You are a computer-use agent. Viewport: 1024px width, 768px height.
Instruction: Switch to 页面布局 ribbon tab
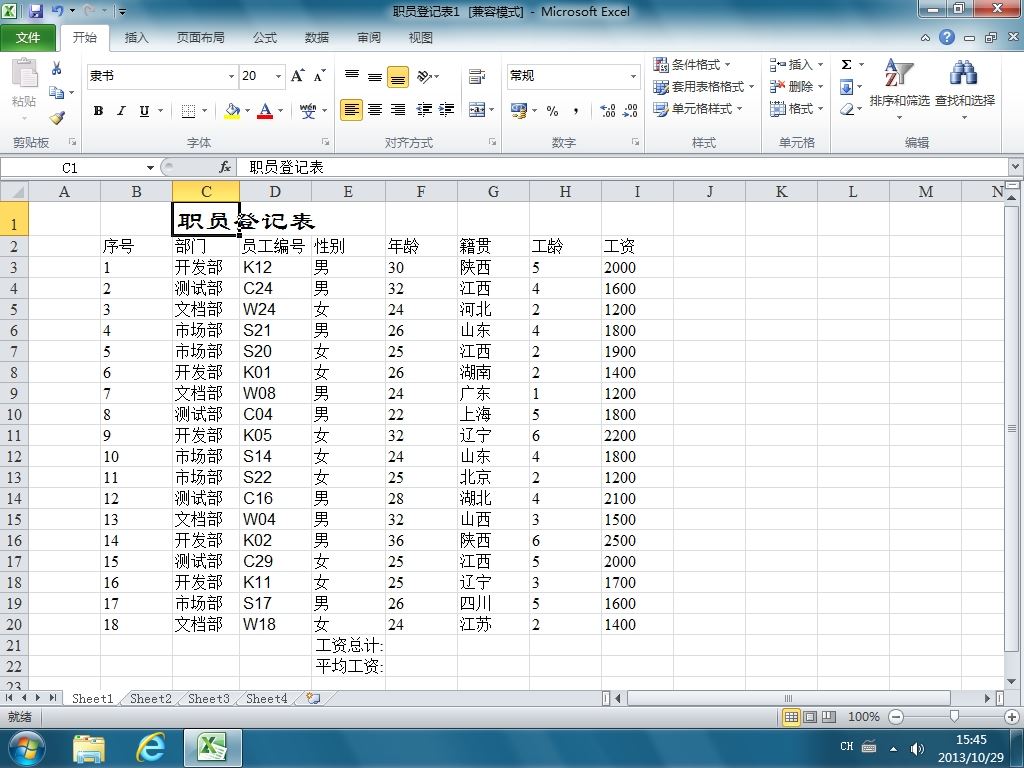200,38
